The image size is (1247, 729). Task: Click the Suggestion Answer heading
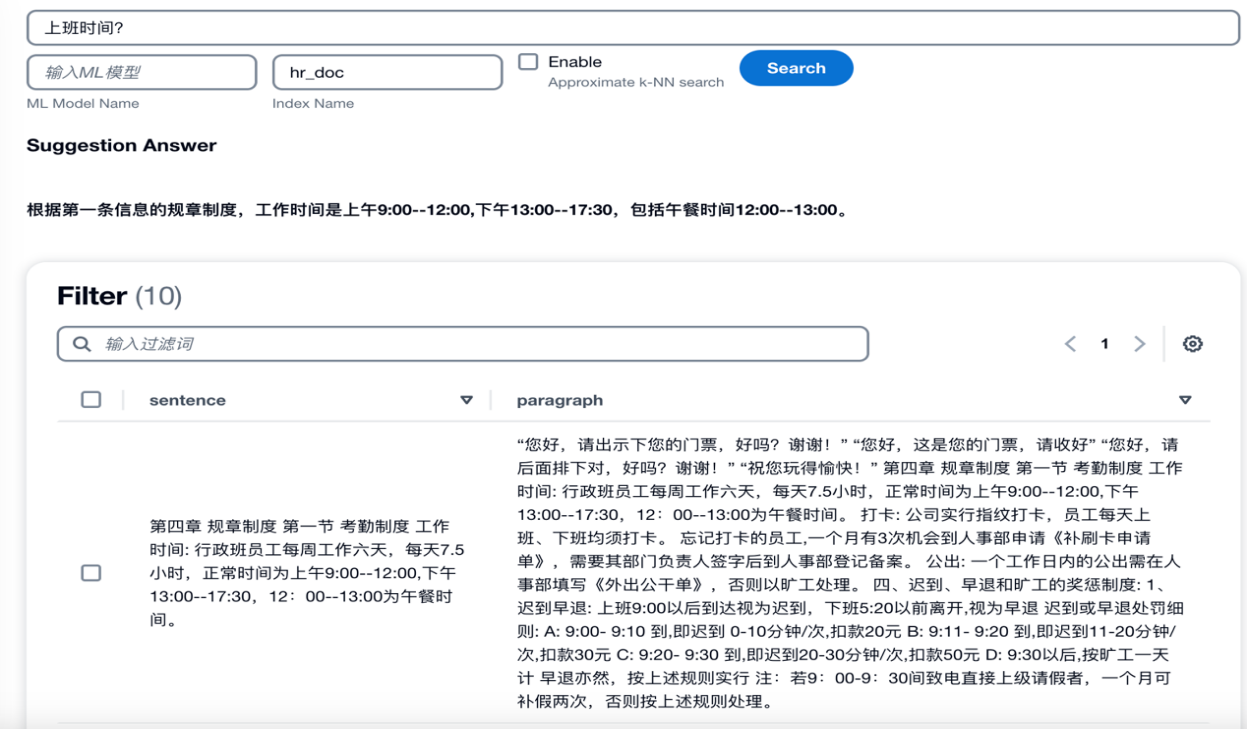(x=122, y=145)
